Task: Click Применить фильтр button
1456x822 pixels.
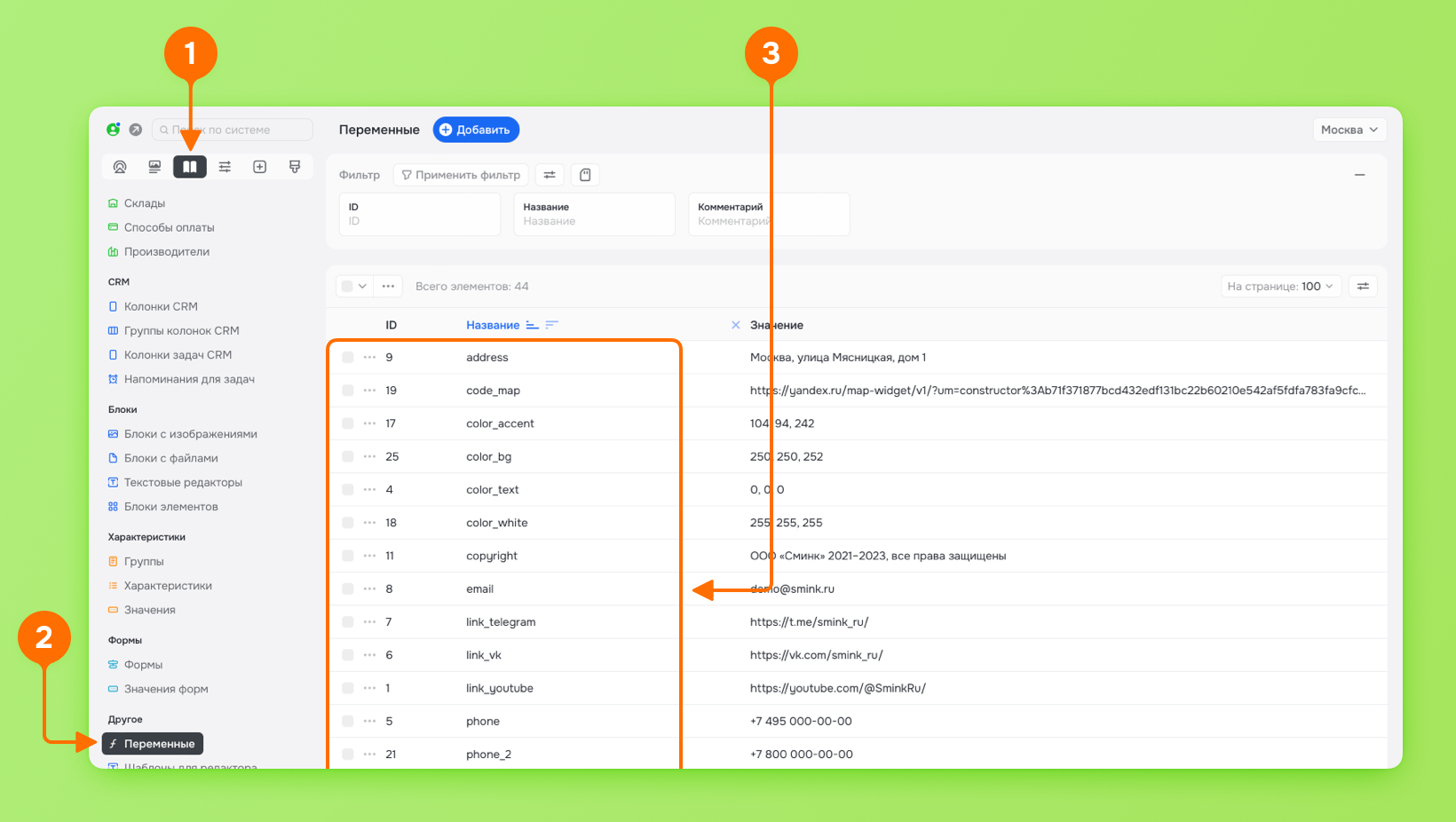Action: click(x=461, y=175)
